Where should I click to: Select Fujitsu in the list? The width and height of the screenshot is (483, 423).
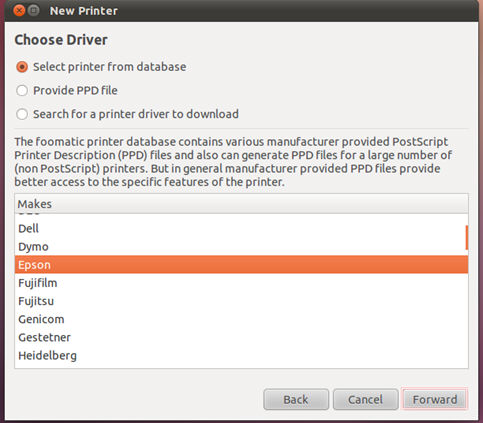pyautogui.click(x=241, y=301)
